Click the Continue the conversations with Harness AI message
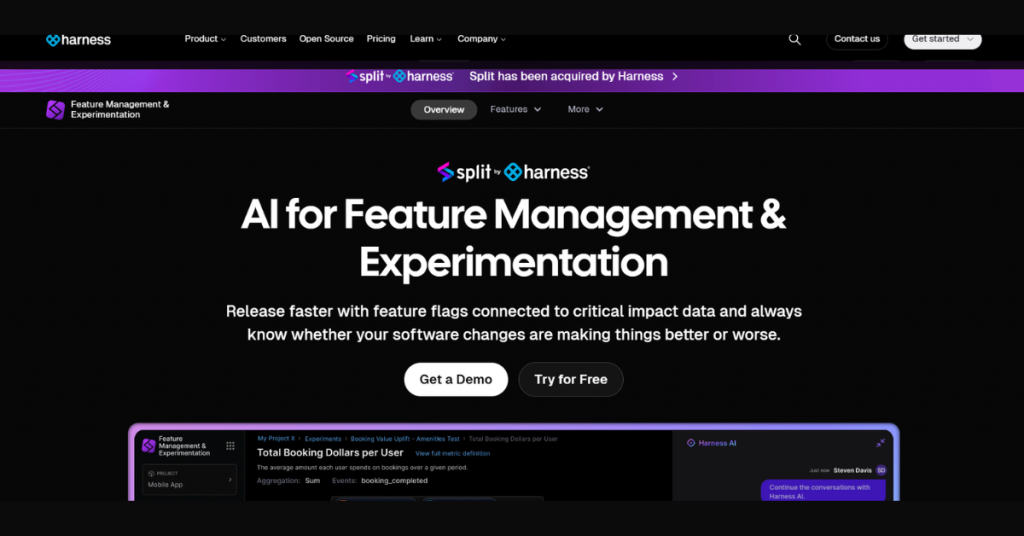Image resolution: width=1024 pixels, height=536 pixels. tap(823, 491)
